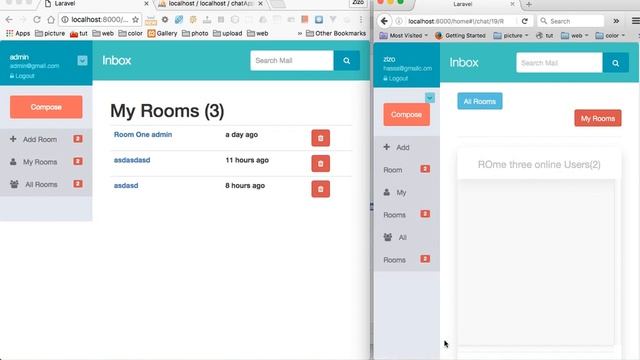Open Most Visited bookmarks dropdown in Firefox
This screenshot has width=640, height=360.
tap(403, 36)
